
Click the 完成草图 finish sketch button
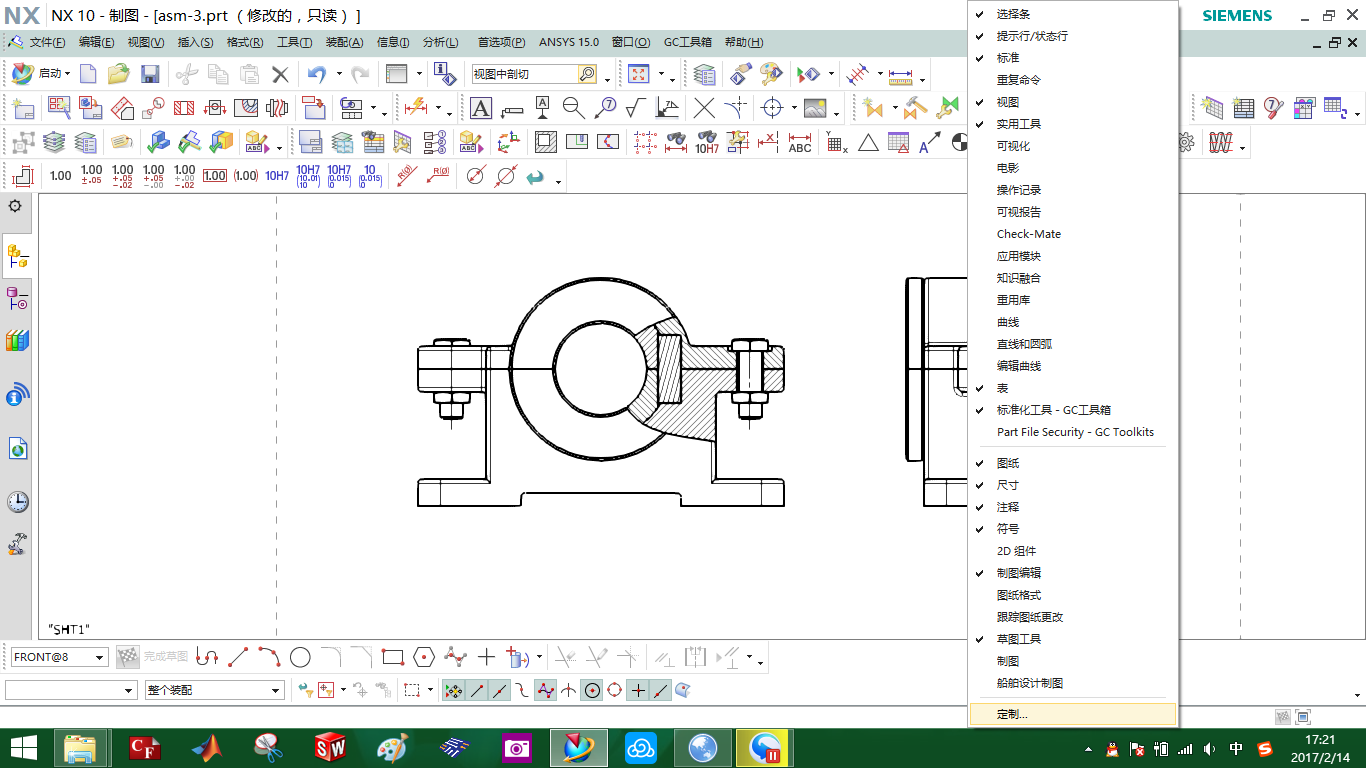153,657
